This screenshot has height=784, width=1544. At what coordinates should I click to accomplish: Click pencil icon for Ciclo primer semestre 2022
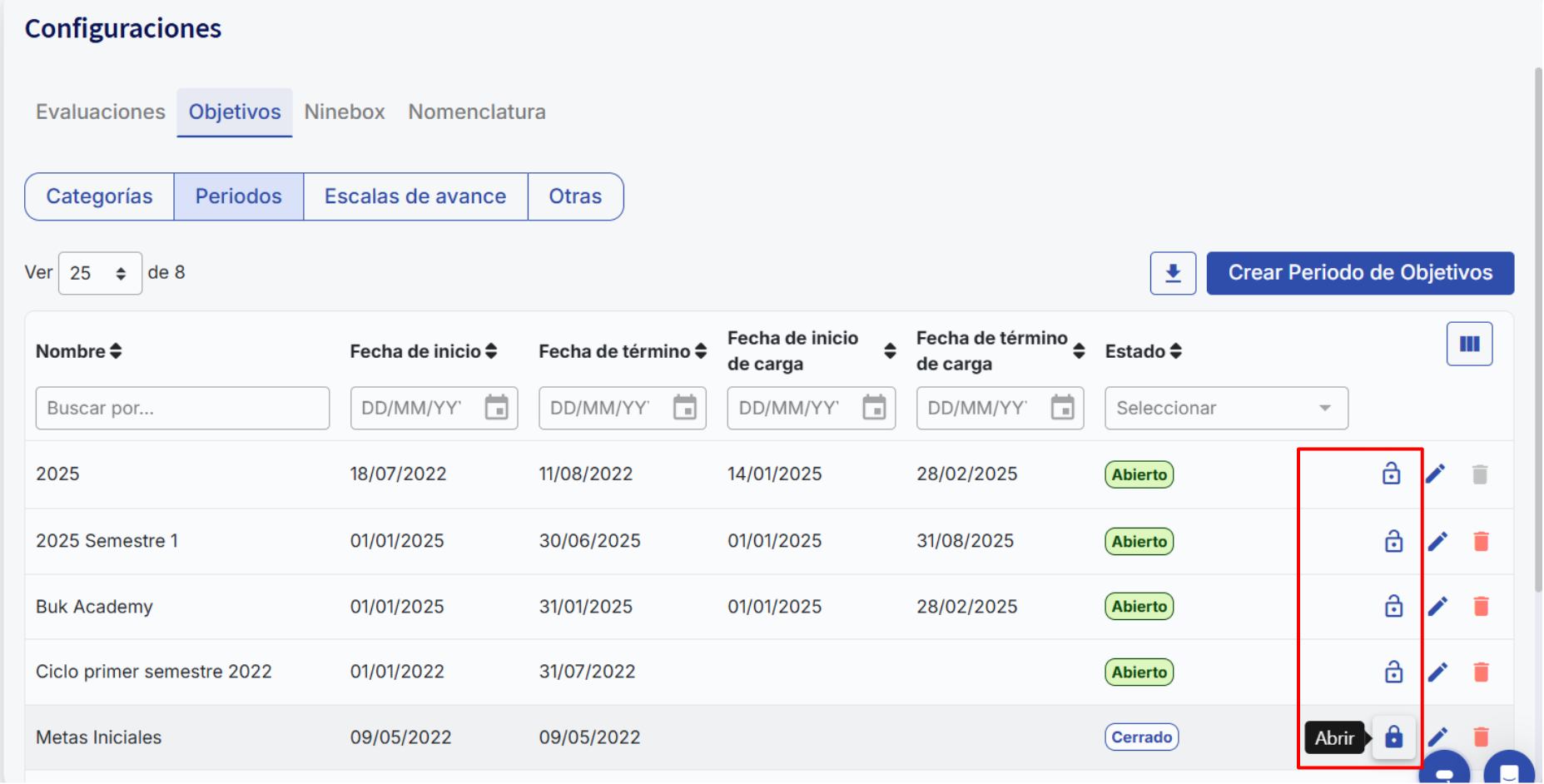pyautogui.click(x=1437, y=672)
